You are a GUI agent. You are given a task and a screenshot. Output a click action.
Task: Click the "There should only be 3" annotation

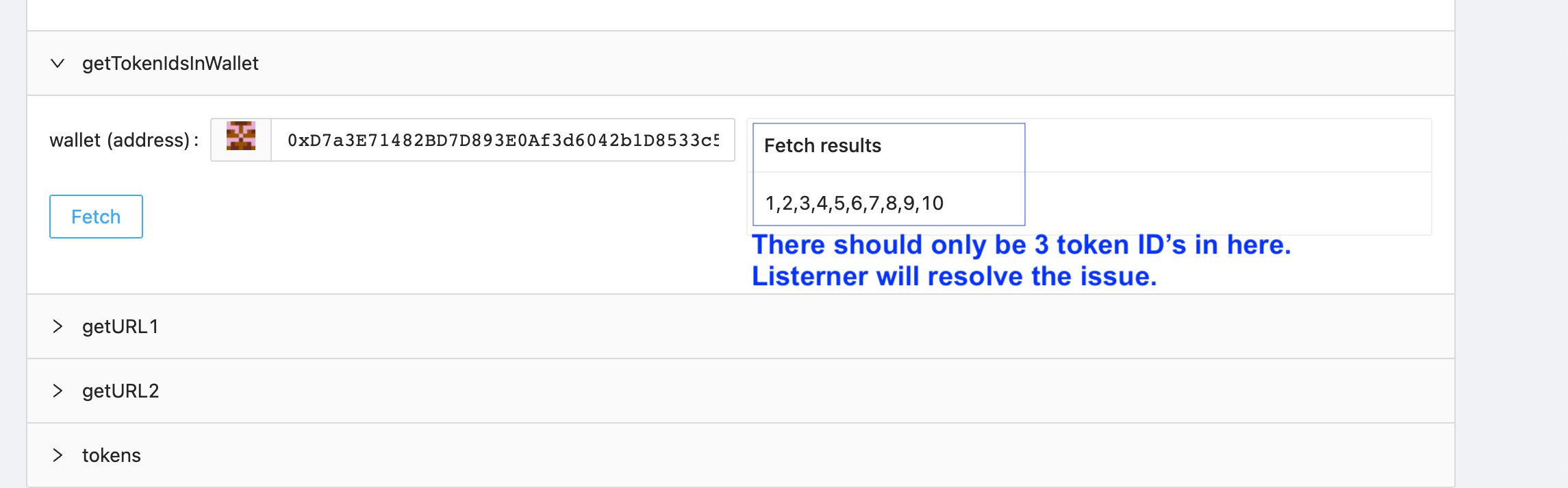(x=1021, y=245)
